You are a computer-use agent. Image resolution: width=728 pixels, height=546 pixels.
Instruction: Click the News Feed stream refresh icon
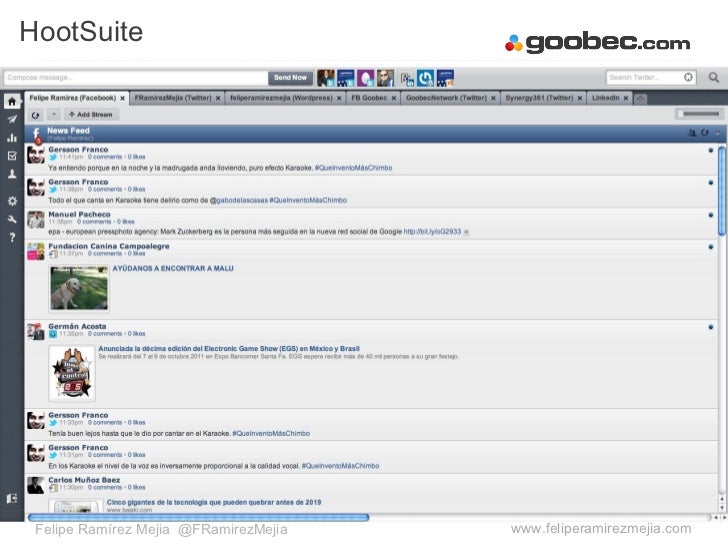(705, 133)
